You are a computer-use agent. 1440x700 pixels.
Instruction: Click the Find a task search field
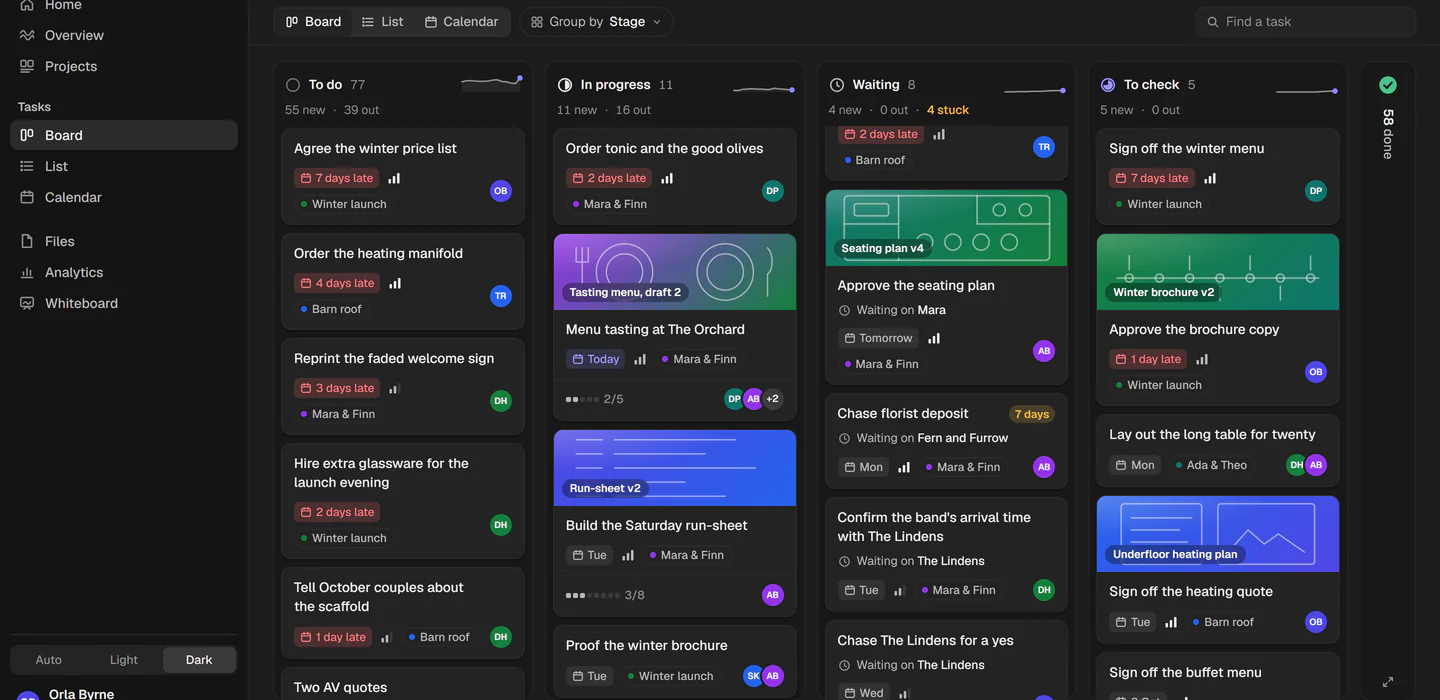pyautogui.click(x=1306, y=22)
